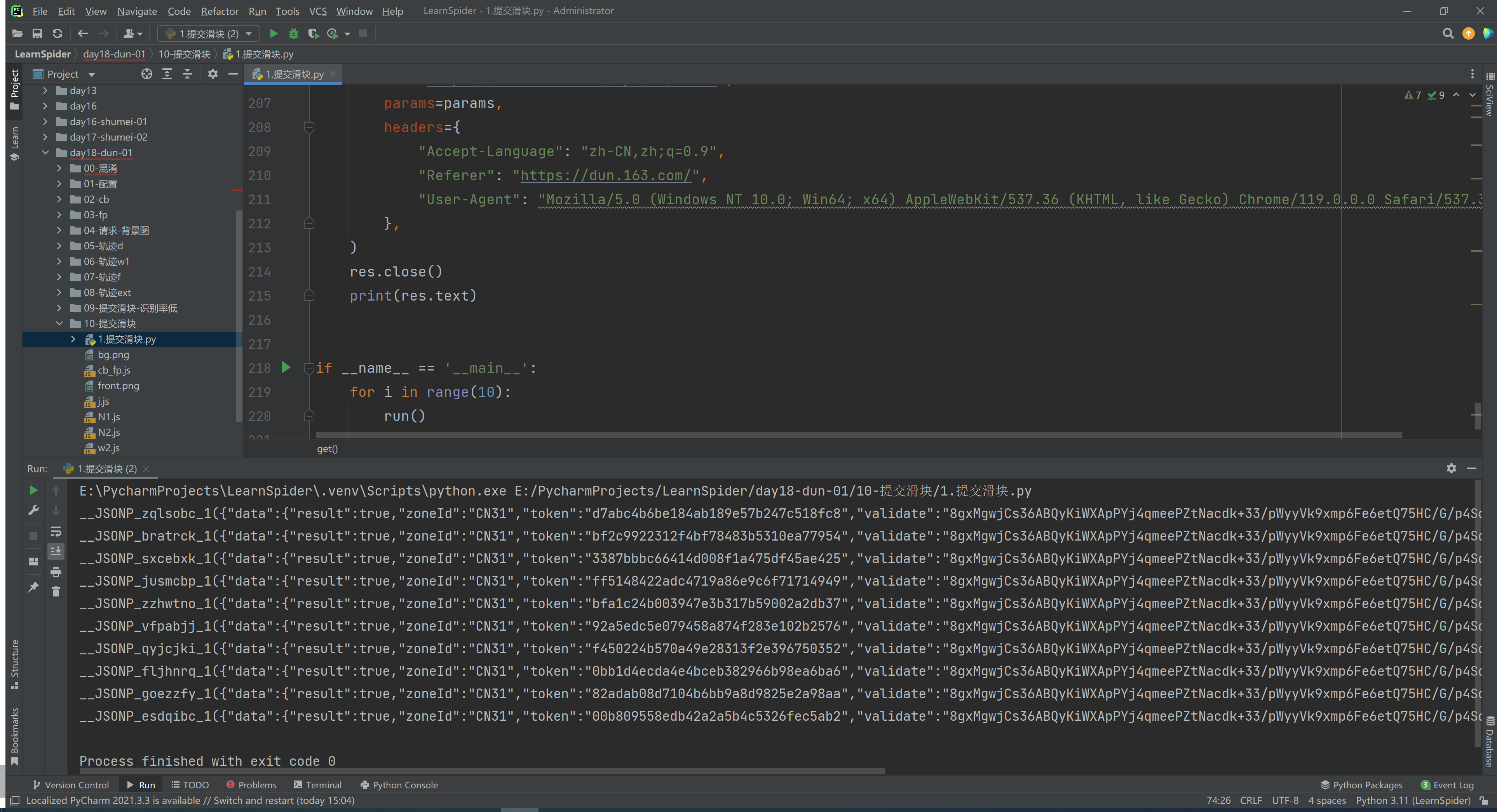Open the run configuration dropdown 1.提交滑块 (2)
The image size is (1497, 812).
208,34
